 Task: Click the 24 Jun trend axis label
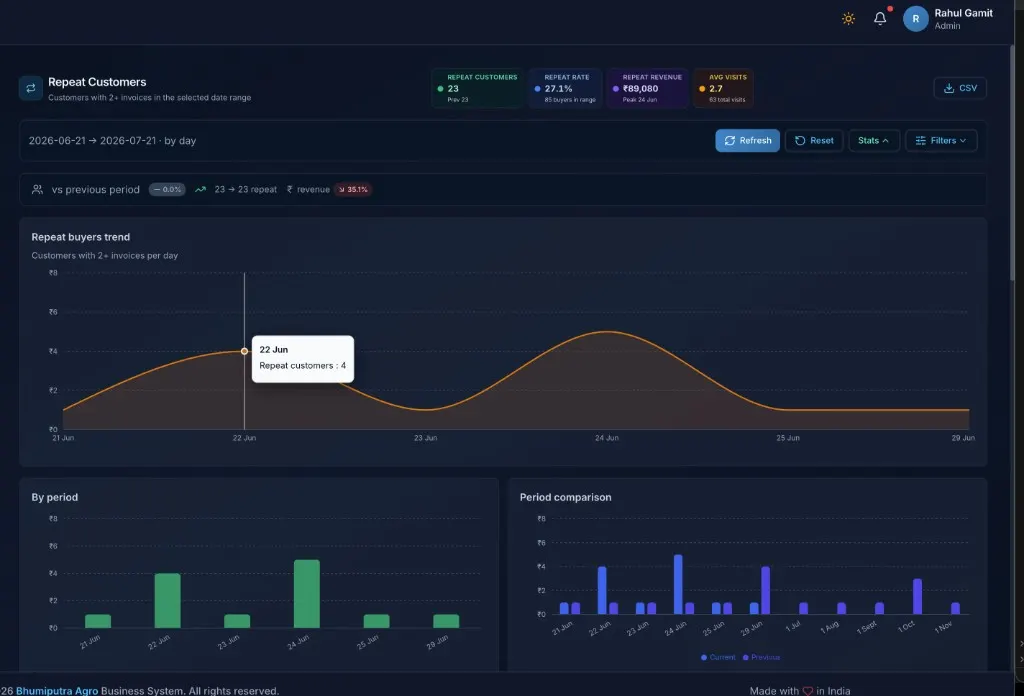click(x=607, y=438)
